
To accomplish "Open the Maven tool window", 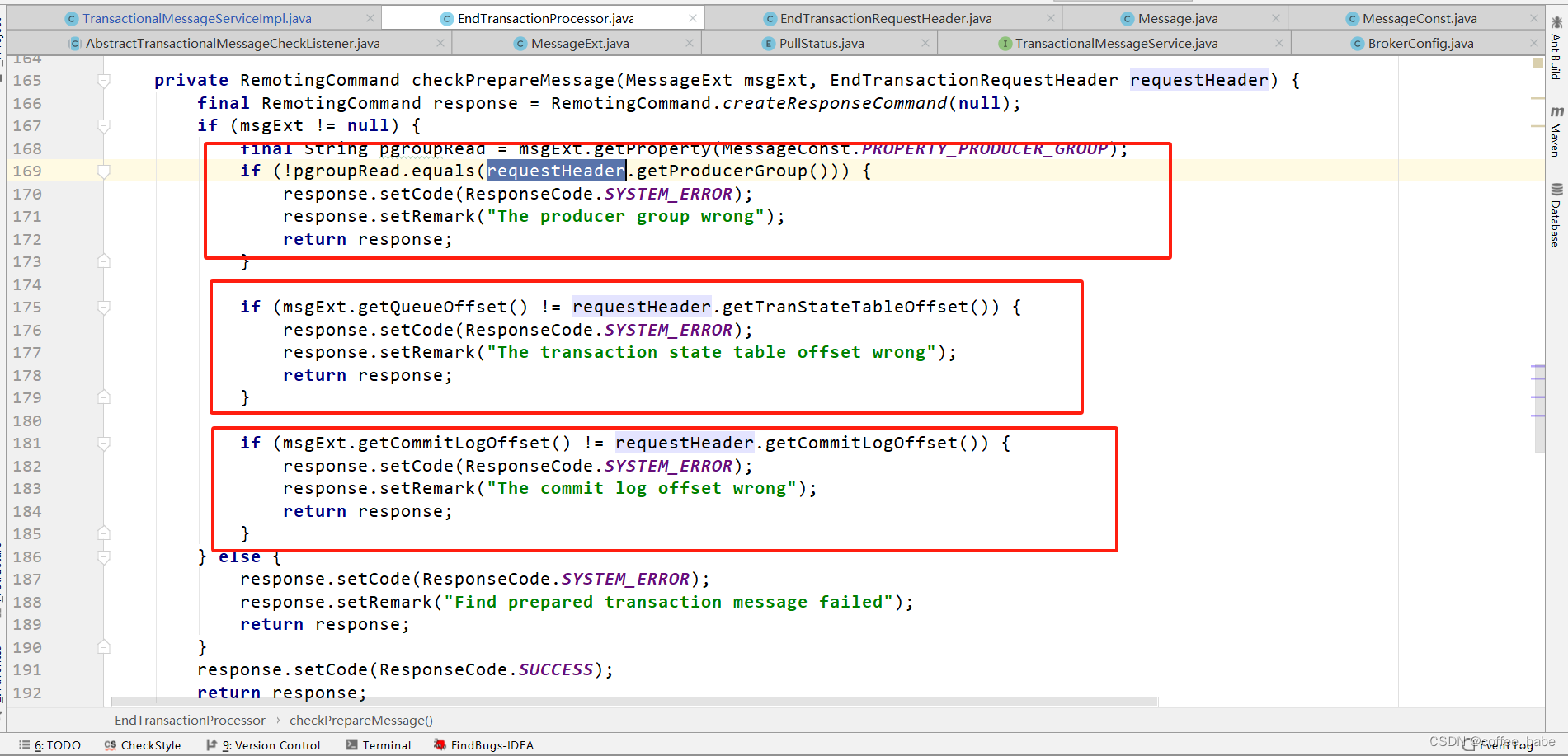I will 1556,131.
